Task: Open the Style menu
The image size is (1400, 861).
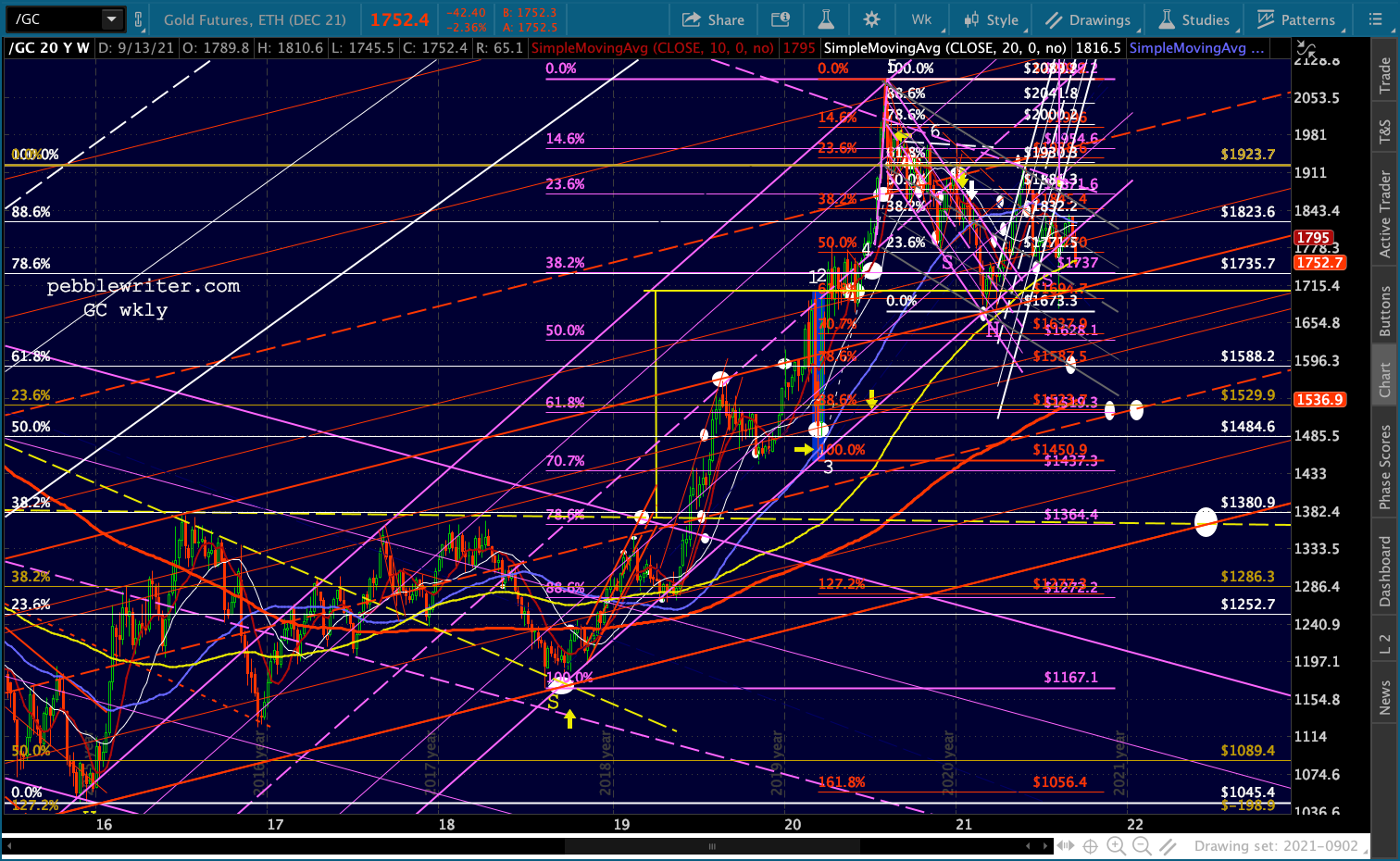Action: [x=991, y=19]
